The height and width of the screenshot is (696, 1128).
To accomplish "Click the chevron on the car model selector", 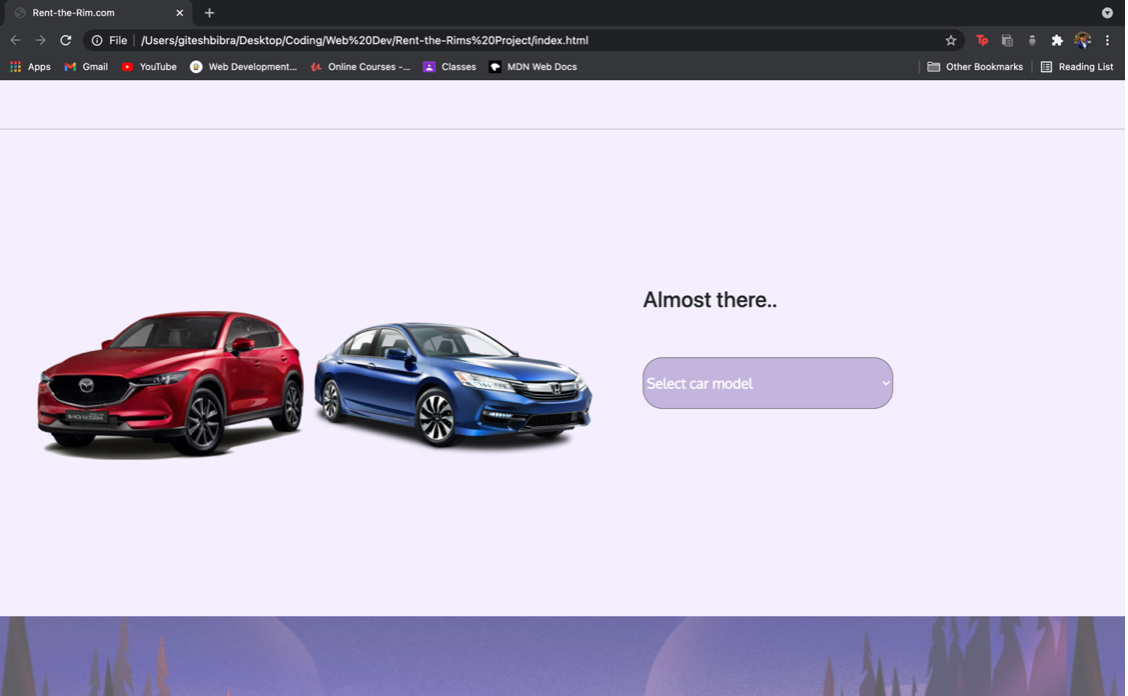I will coord(884,383).
